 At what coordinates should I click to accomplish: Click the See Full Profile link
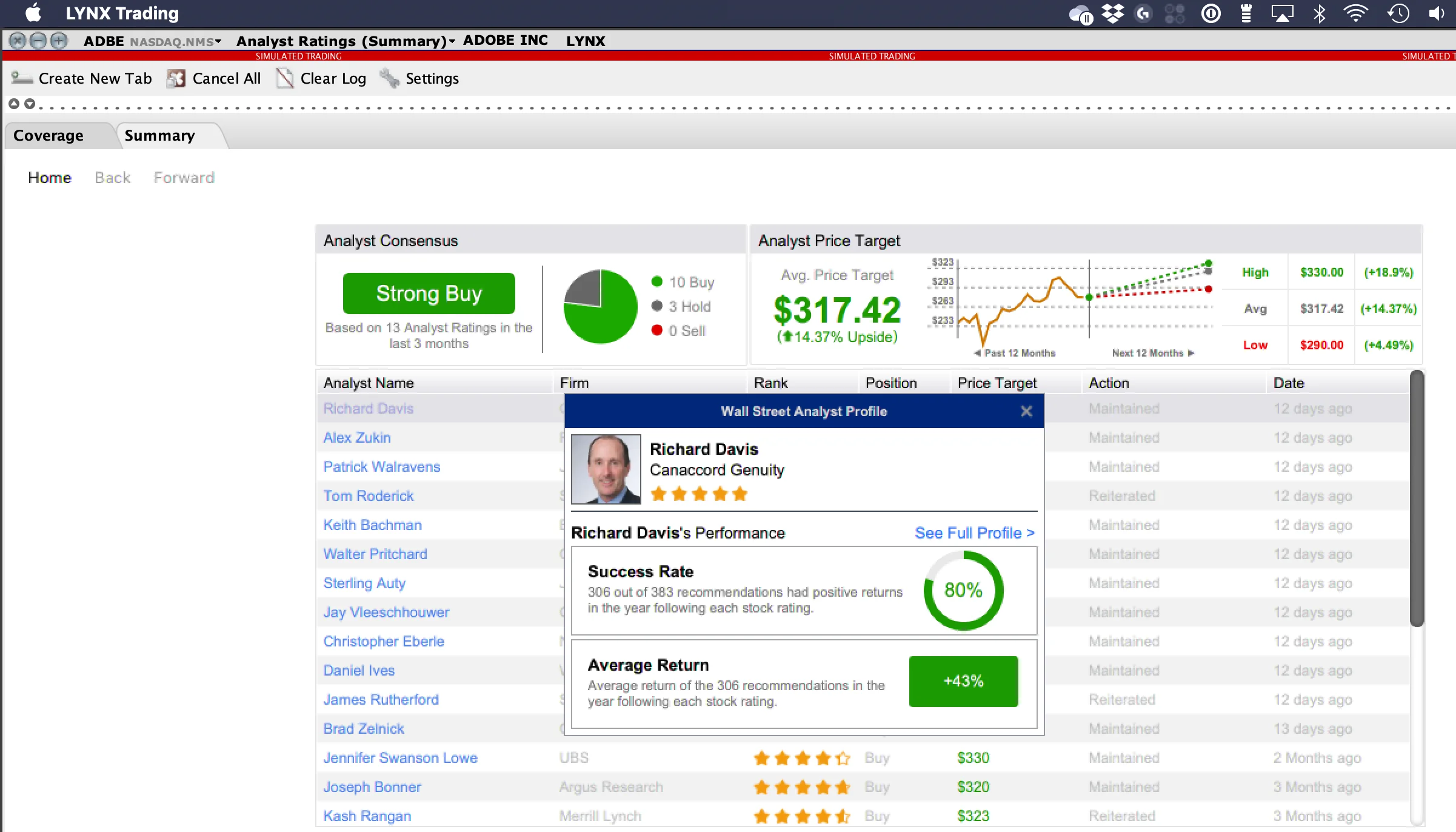(975, 532)
